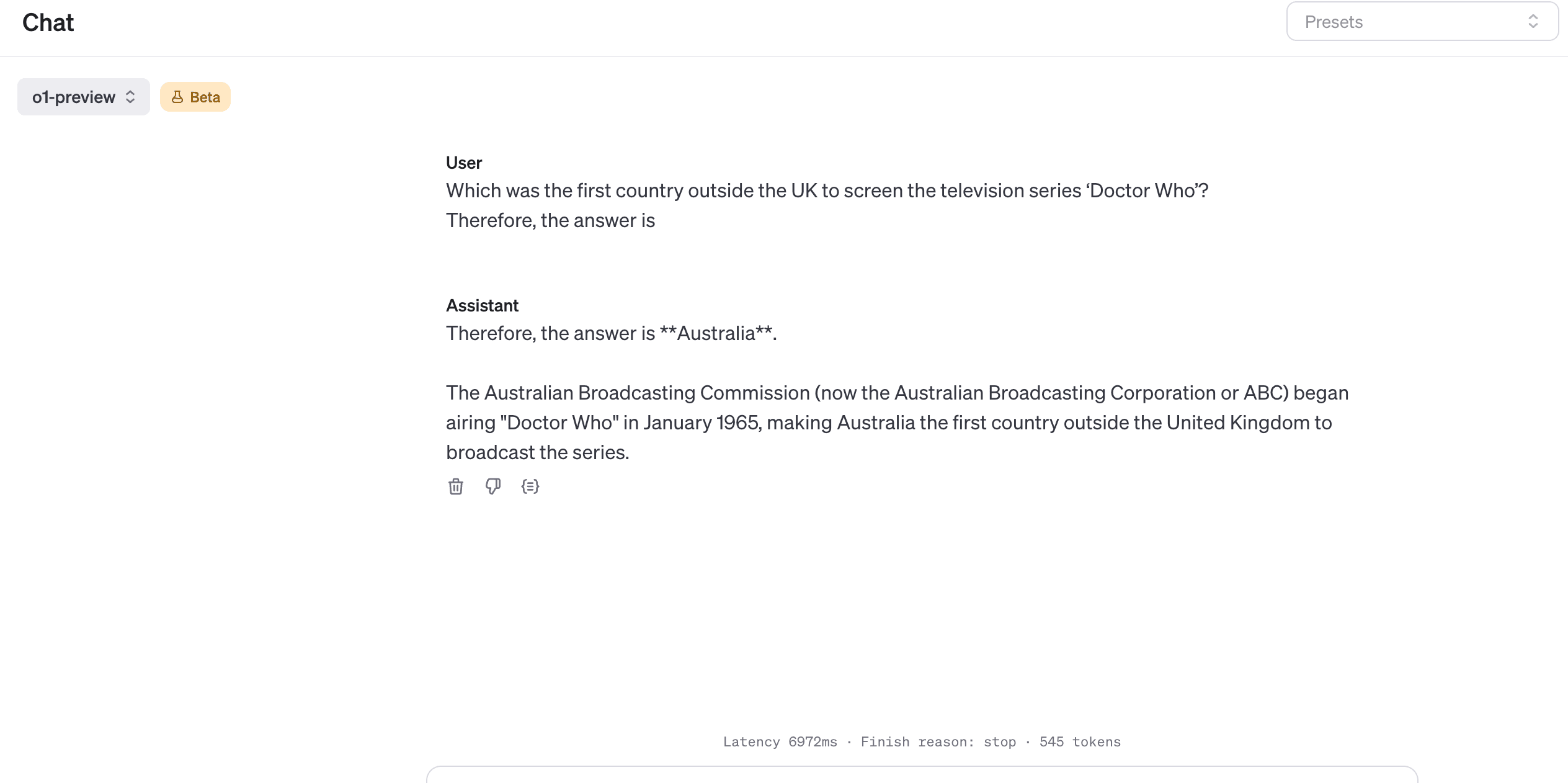Click the chevron arrows beside o1-preview
The width and height of the screenshot is (1568, 783).
pos(130,97)
